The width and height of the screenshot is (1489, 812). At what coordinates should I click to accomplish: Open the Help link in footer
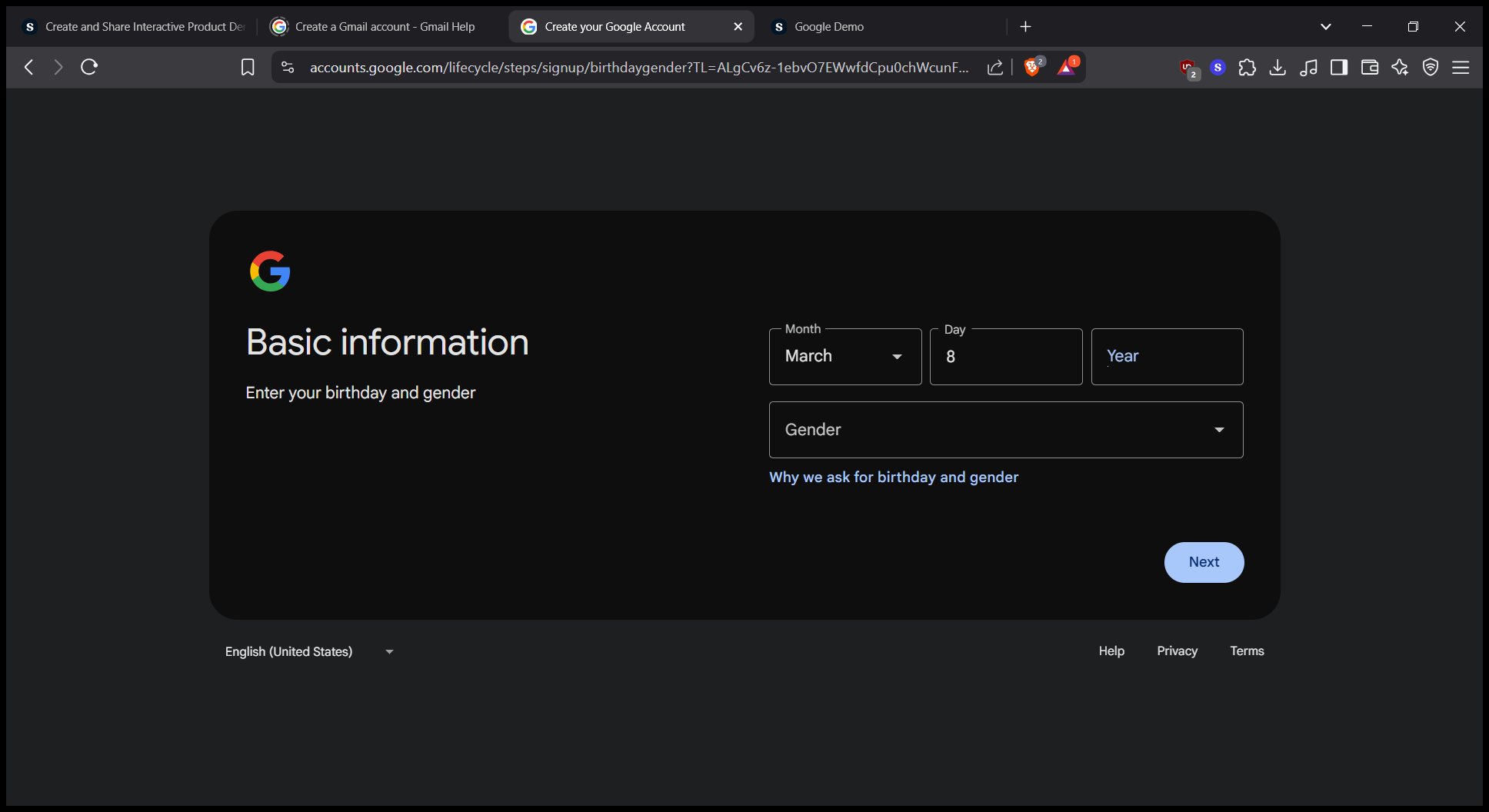(1111, 651)
